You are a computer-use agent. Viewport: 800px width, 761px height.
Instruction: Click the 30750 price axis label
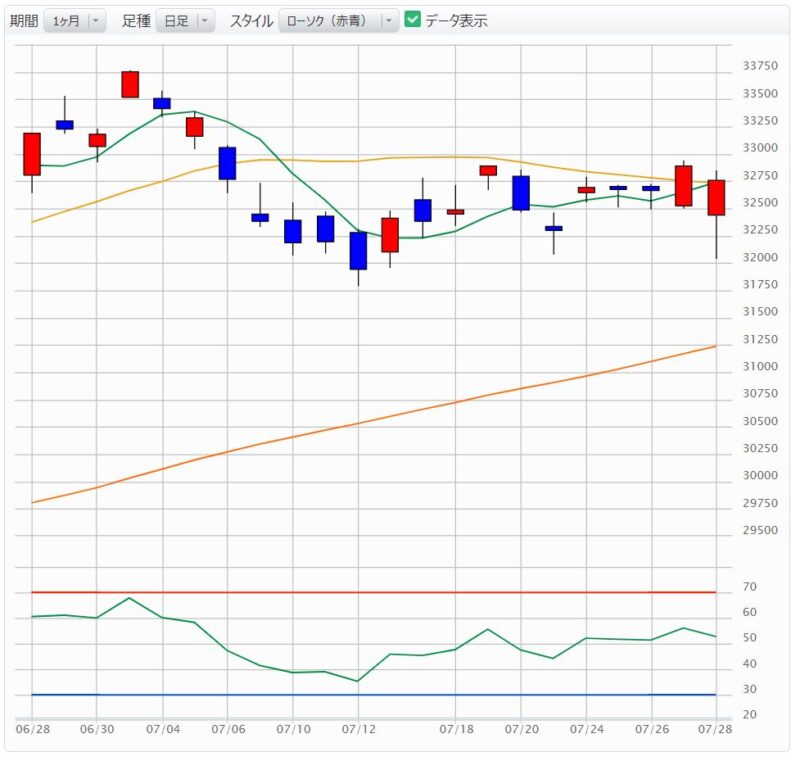(x=760, y=393)
